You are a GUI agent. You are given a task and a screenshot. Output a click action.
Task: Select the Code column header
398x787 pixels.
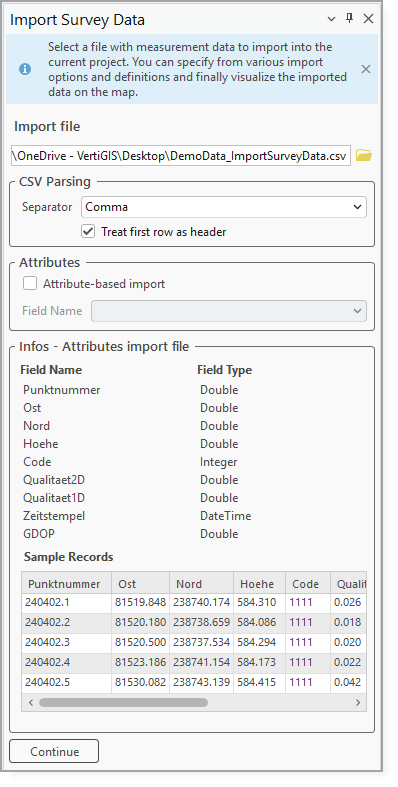(308, 583)
